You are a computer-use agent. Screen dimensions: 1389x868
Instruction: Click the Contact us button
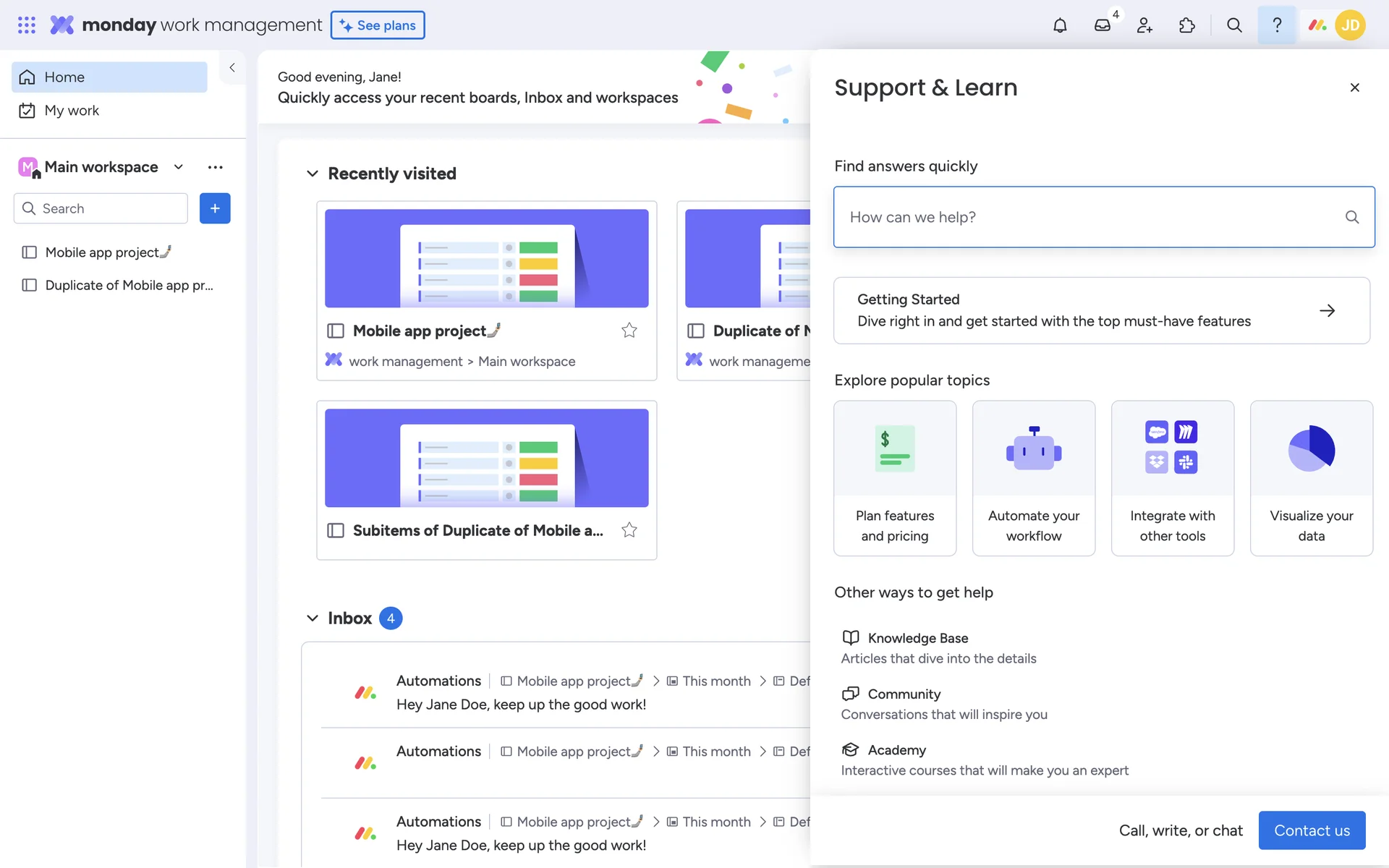(x=1312, y=830)
